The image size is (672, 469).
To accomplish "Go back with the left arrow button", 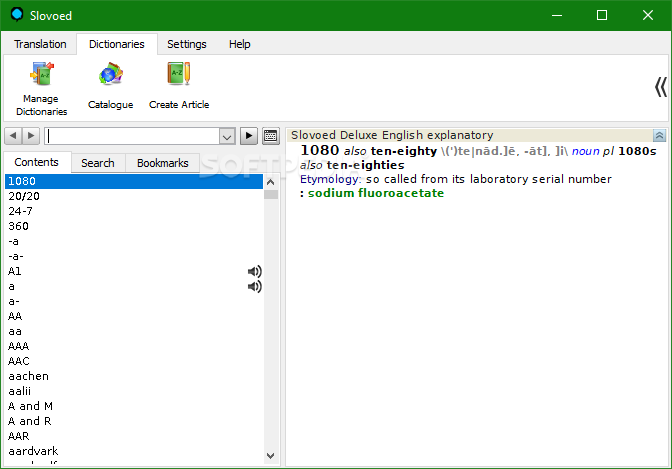I will click(x=13, y=136).
